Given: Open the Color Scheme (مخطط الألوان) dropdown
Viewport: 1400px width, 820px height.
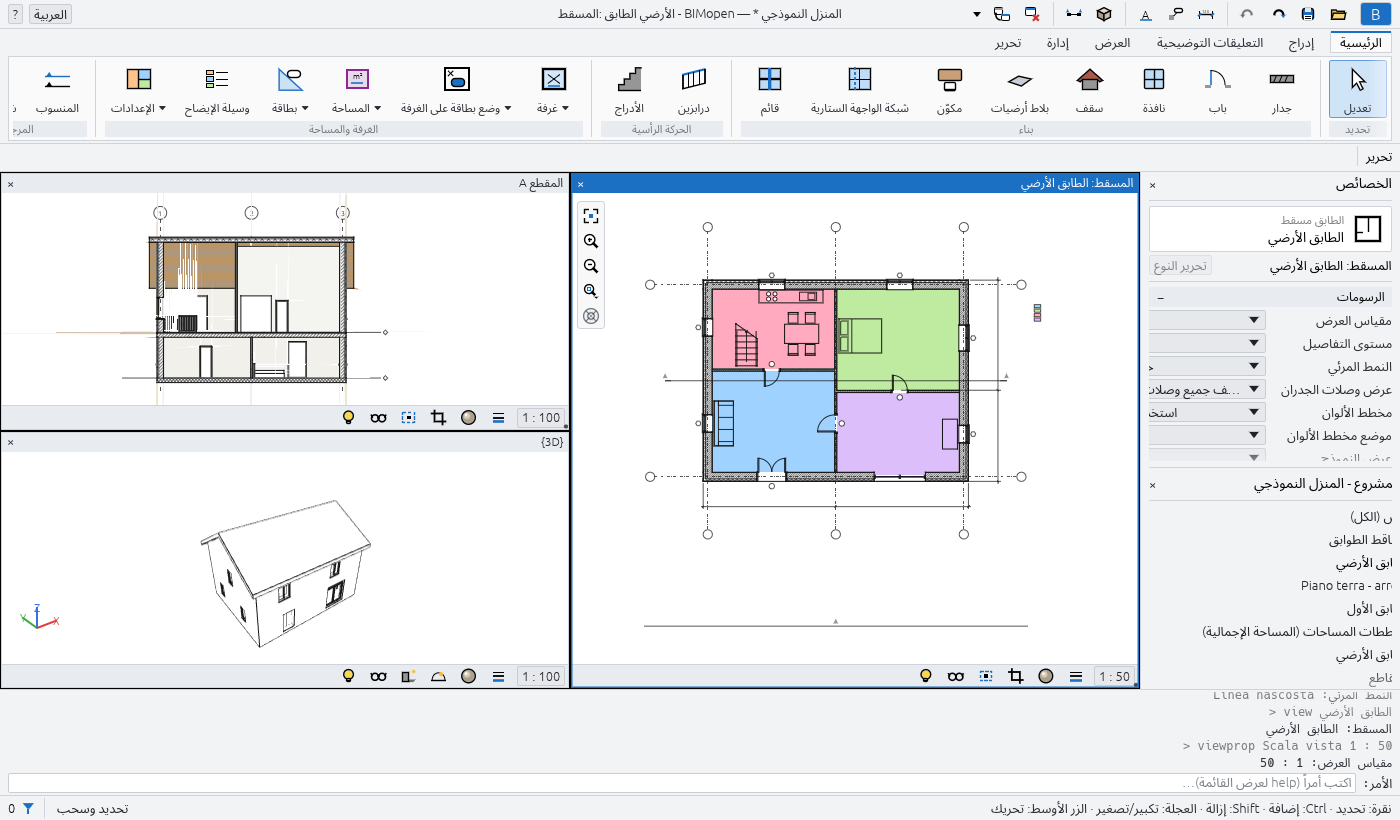Looking at the screenshot, I should point(1206,412).
